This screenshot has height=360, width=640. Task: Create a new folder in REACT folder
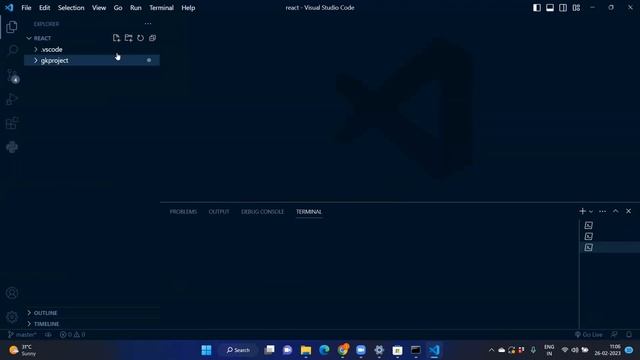129,38
